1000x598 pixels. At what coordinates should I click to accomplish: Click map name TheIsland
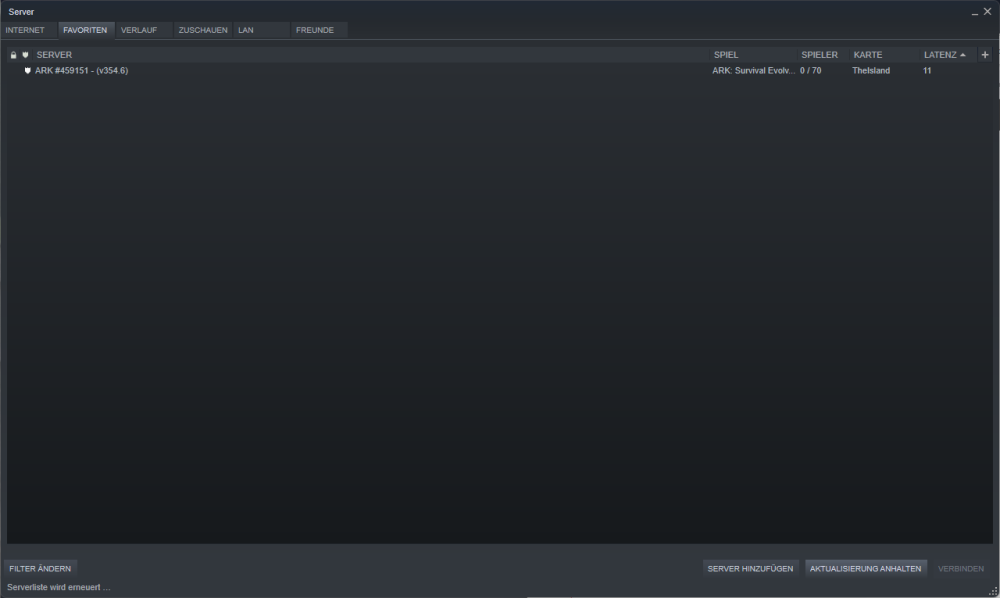pos(871,71)
